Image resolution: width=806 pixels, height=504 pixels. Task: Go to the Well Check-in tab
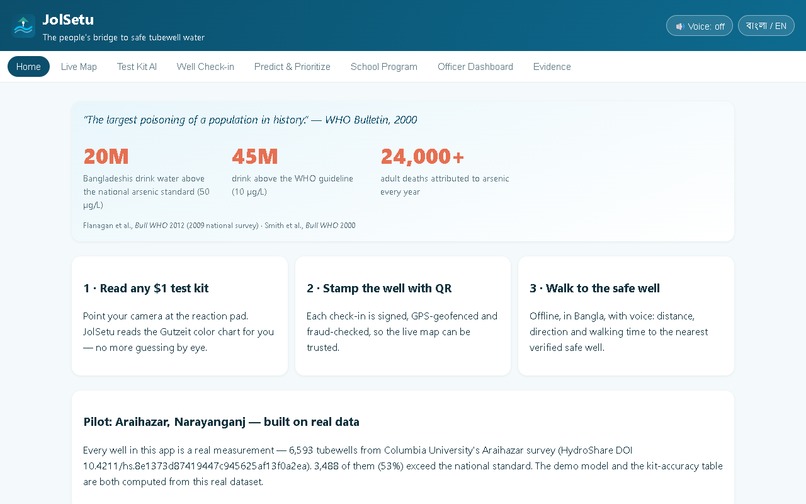tap(205, 66)
